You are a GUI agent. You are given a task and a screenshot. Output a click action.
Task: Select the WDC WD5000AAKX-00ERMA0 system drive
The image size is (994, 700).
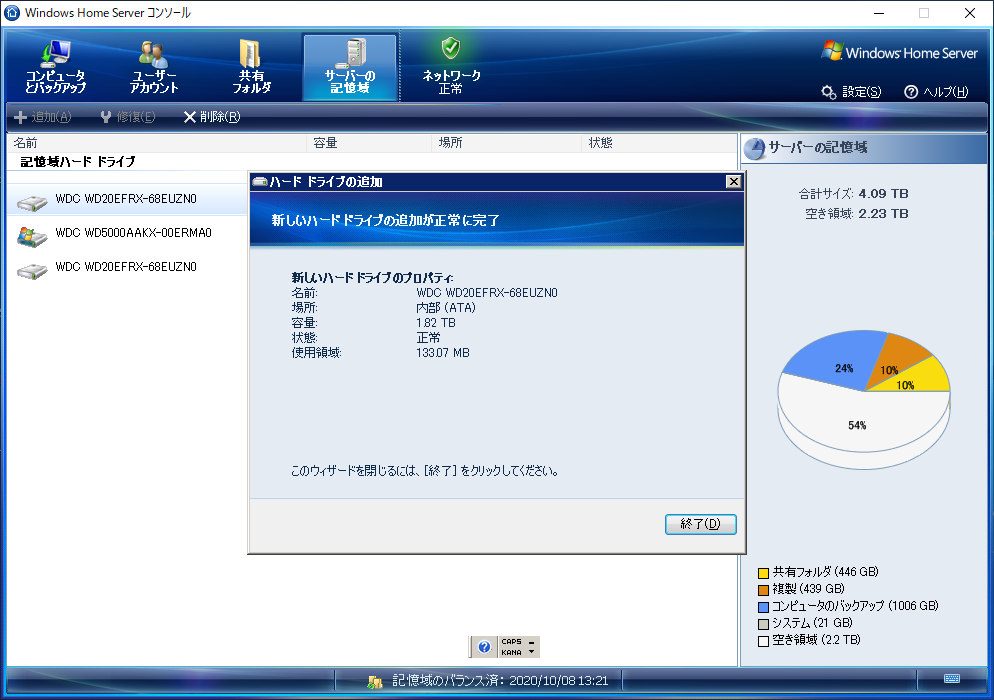tap(127, 233)
